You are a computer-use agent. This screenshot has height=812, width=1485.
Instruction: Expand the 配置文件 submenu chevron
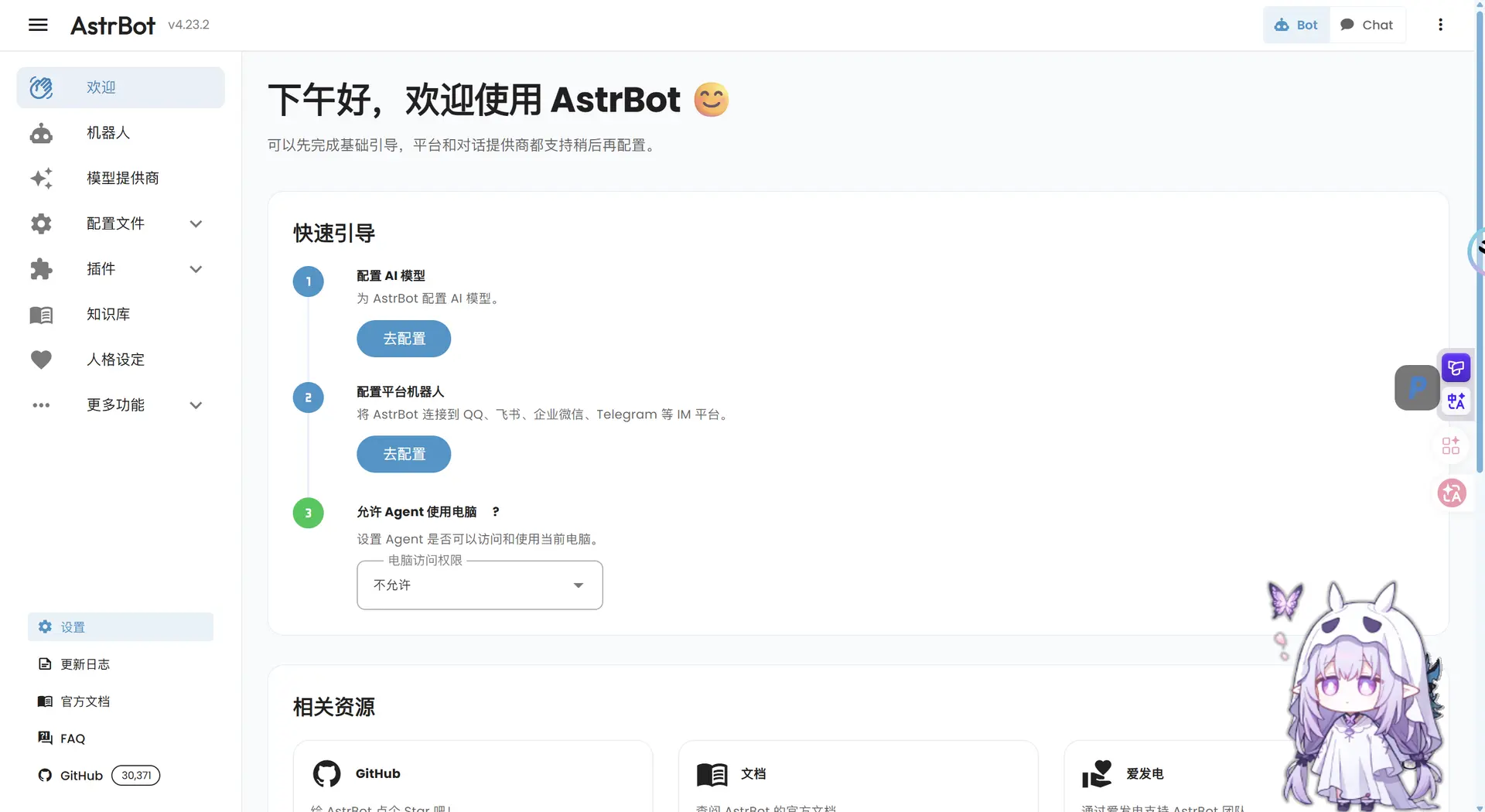[x=196, y=223]
